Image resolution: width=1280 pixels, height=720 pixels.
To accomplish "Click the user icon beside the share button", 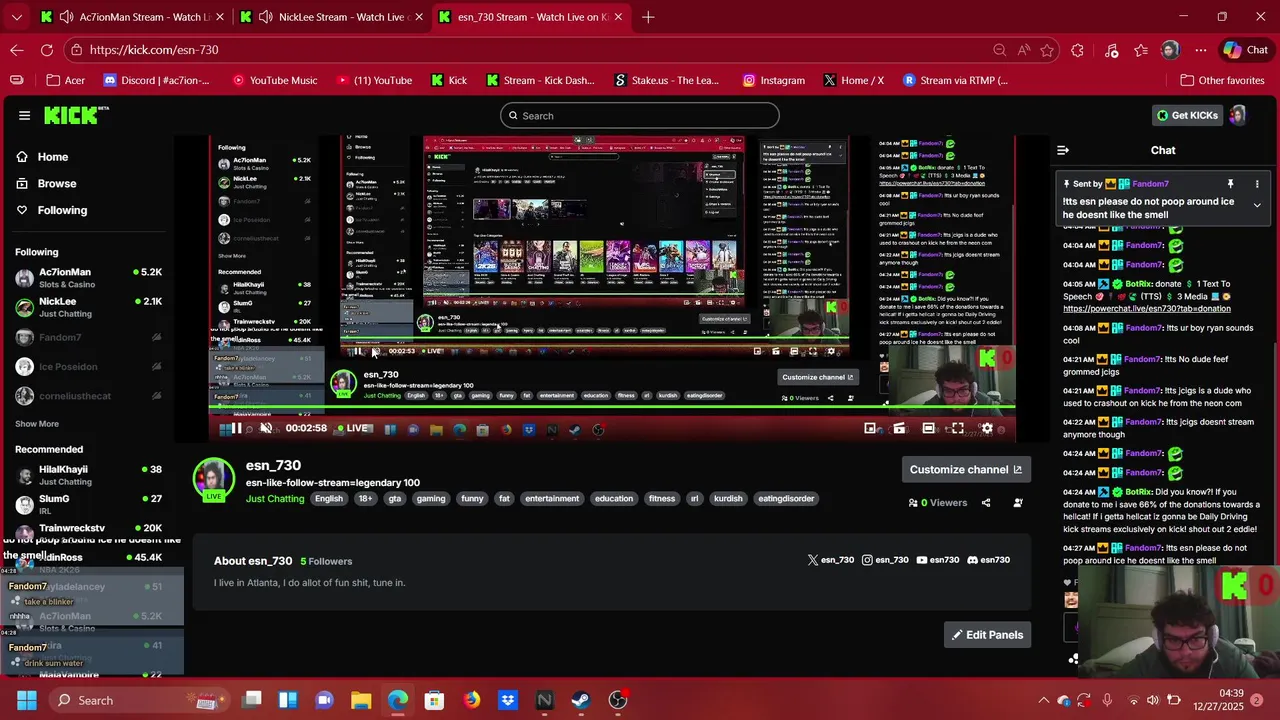I will point(1018,503).
